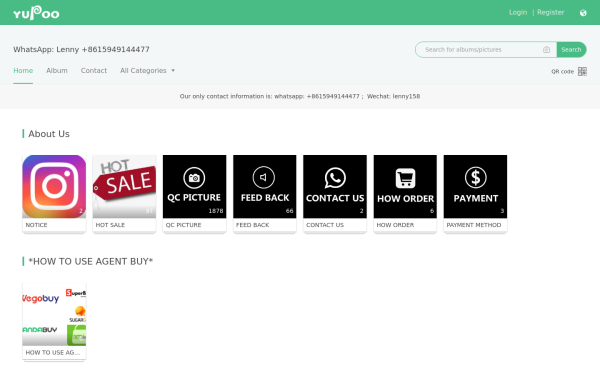Image resolution: width=600 pixels, height=375 pixels.
Task: Click the HOW ORDER caption text
Action: tap(395, 225)
